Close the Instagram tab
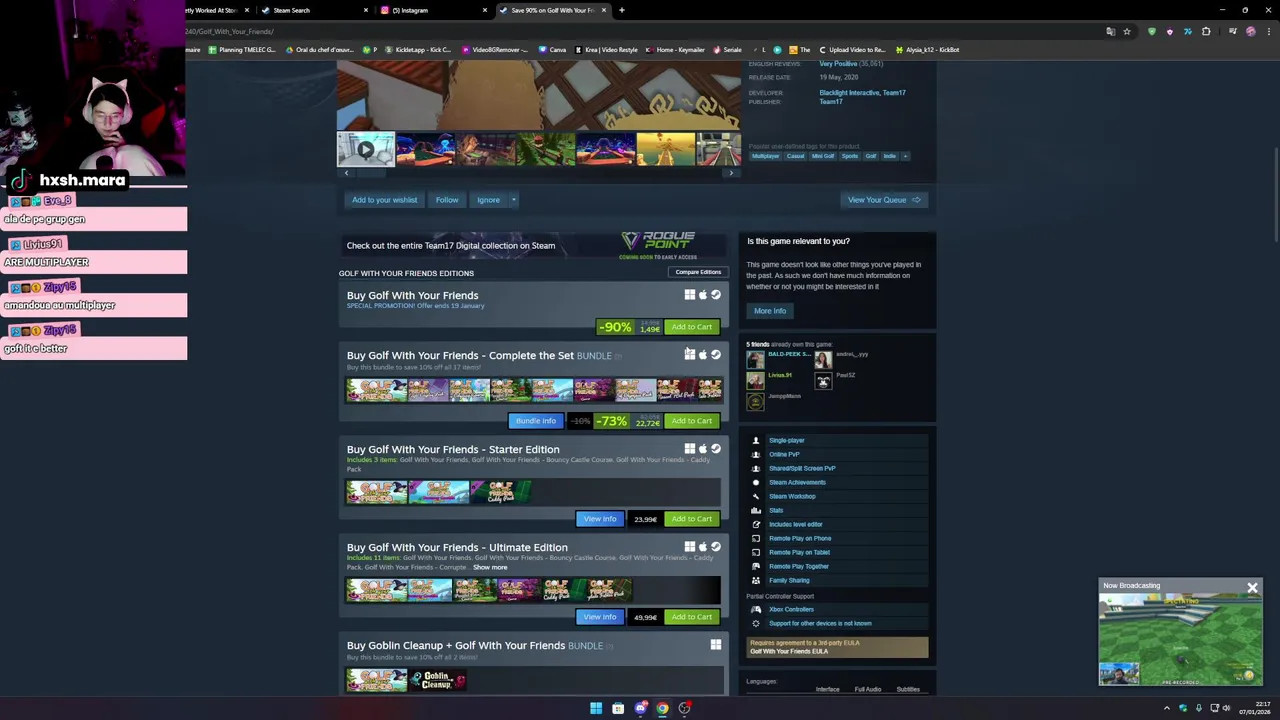 tap(485, 10)
